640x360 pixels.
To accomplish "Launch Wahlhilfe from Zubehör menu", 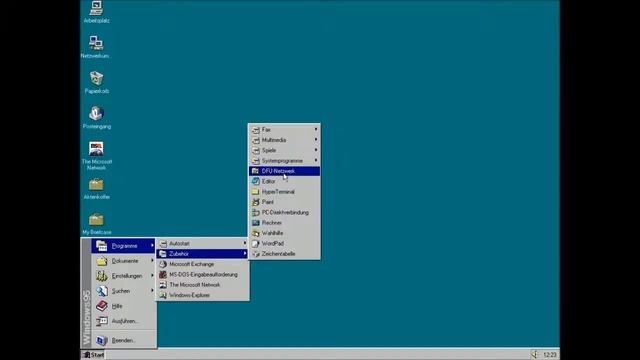I will [x=284, y=233].
